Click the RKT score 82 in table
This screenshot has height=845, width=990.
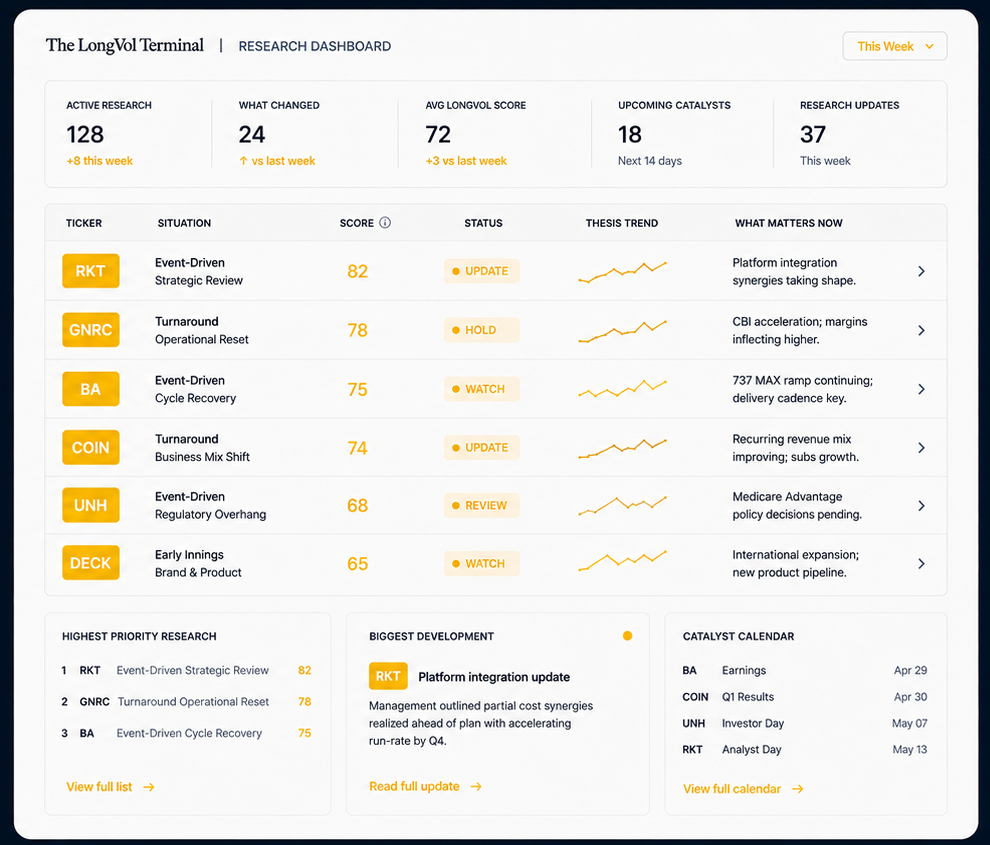click(x=357, y=271)
